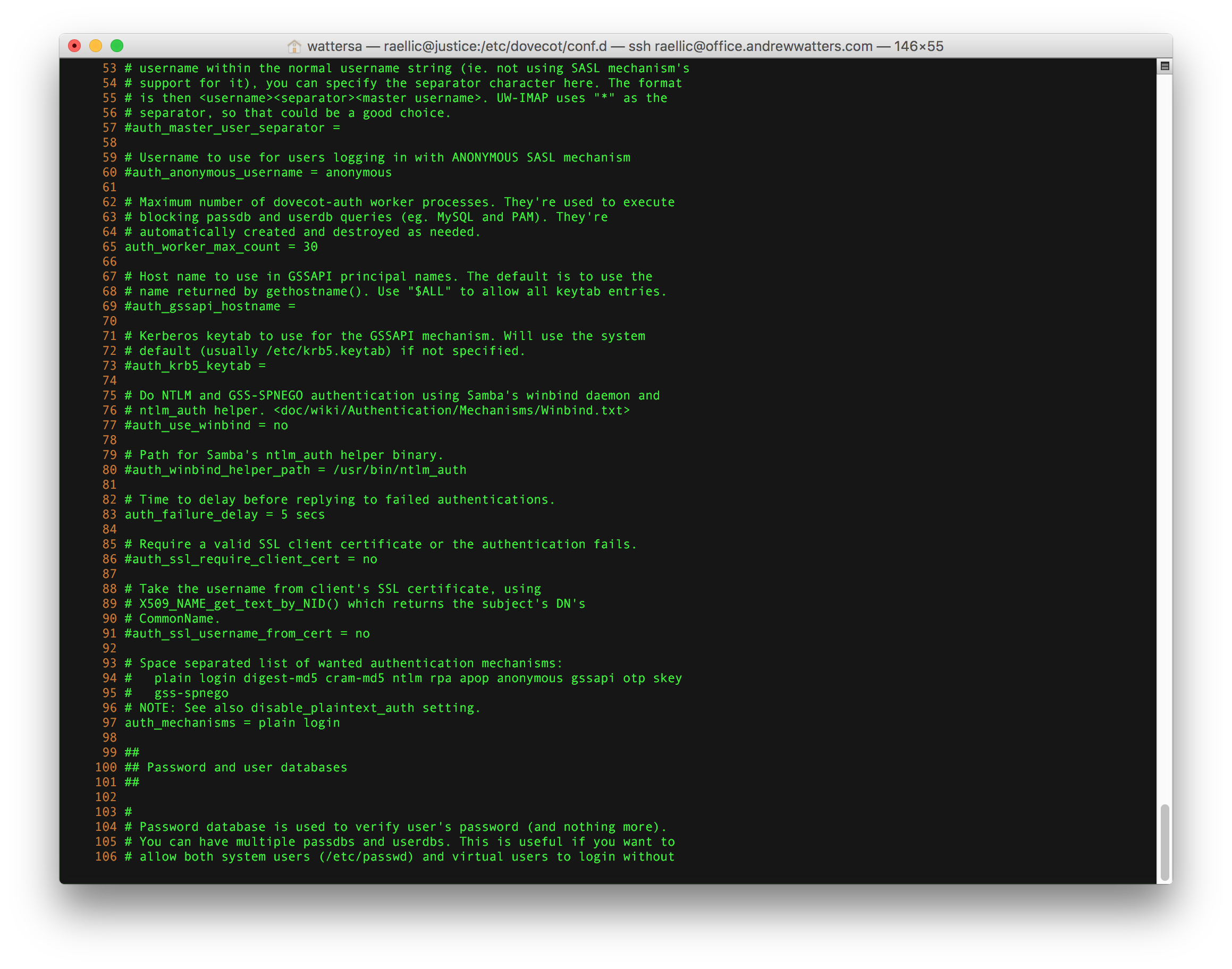Screen dimensions: 1232x969
Task: Click '# CommonName.' on line 90
Action: point(173,619)
